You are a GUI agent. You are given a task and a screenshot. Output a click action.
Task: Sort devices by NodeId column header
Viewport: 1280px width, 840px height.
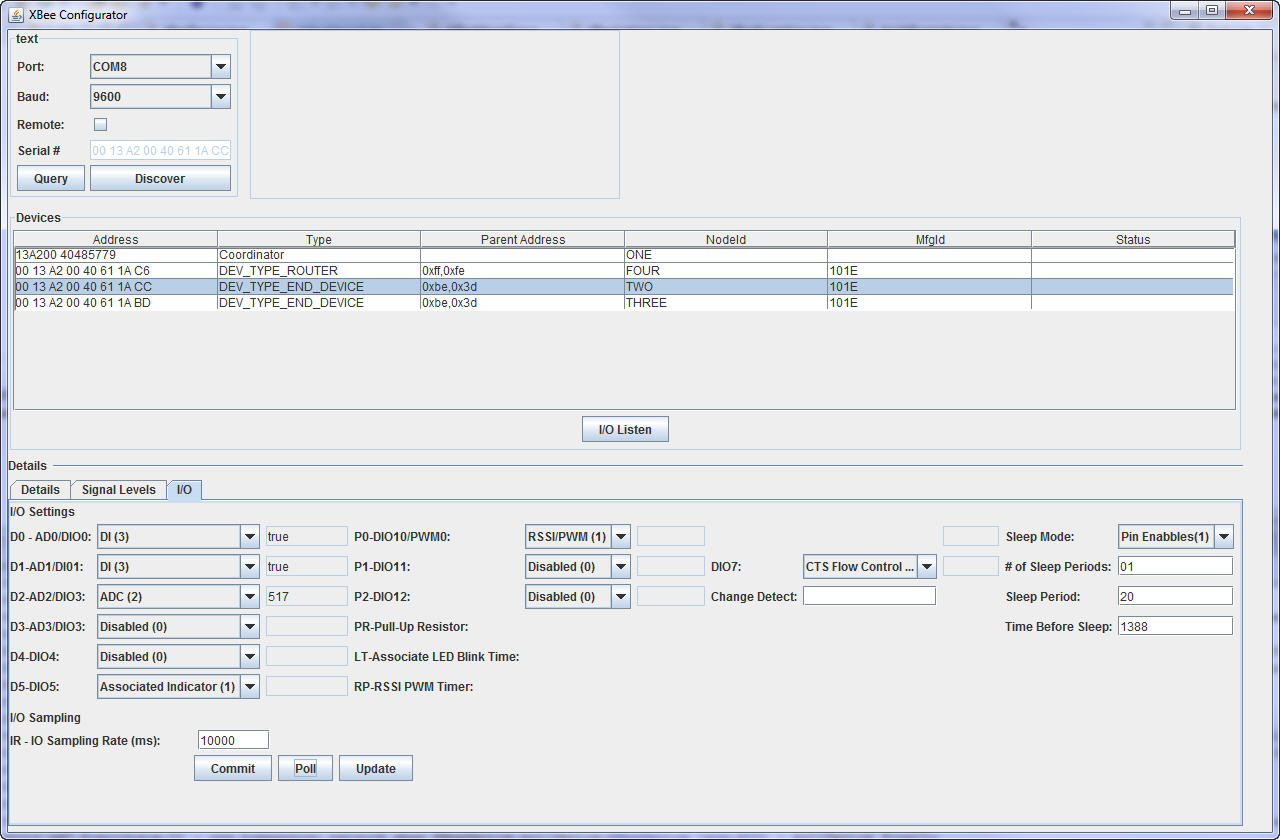(726, 240)
